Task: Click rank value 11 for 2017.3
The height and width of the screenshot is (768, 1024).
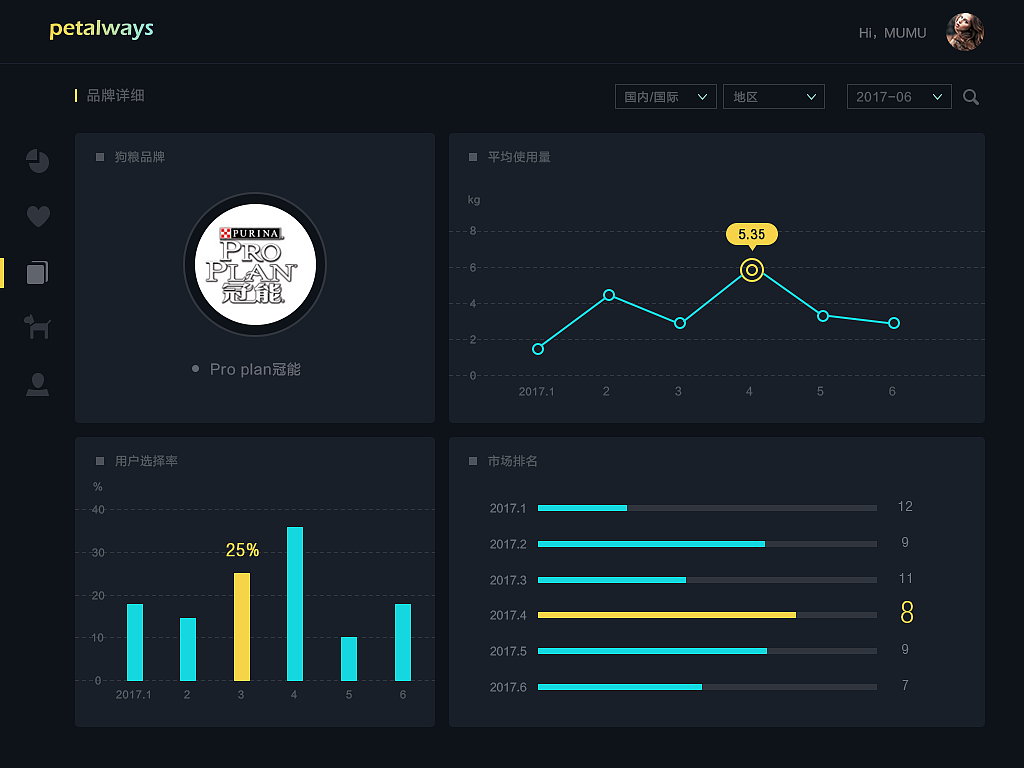Action: tap(905, 578)
